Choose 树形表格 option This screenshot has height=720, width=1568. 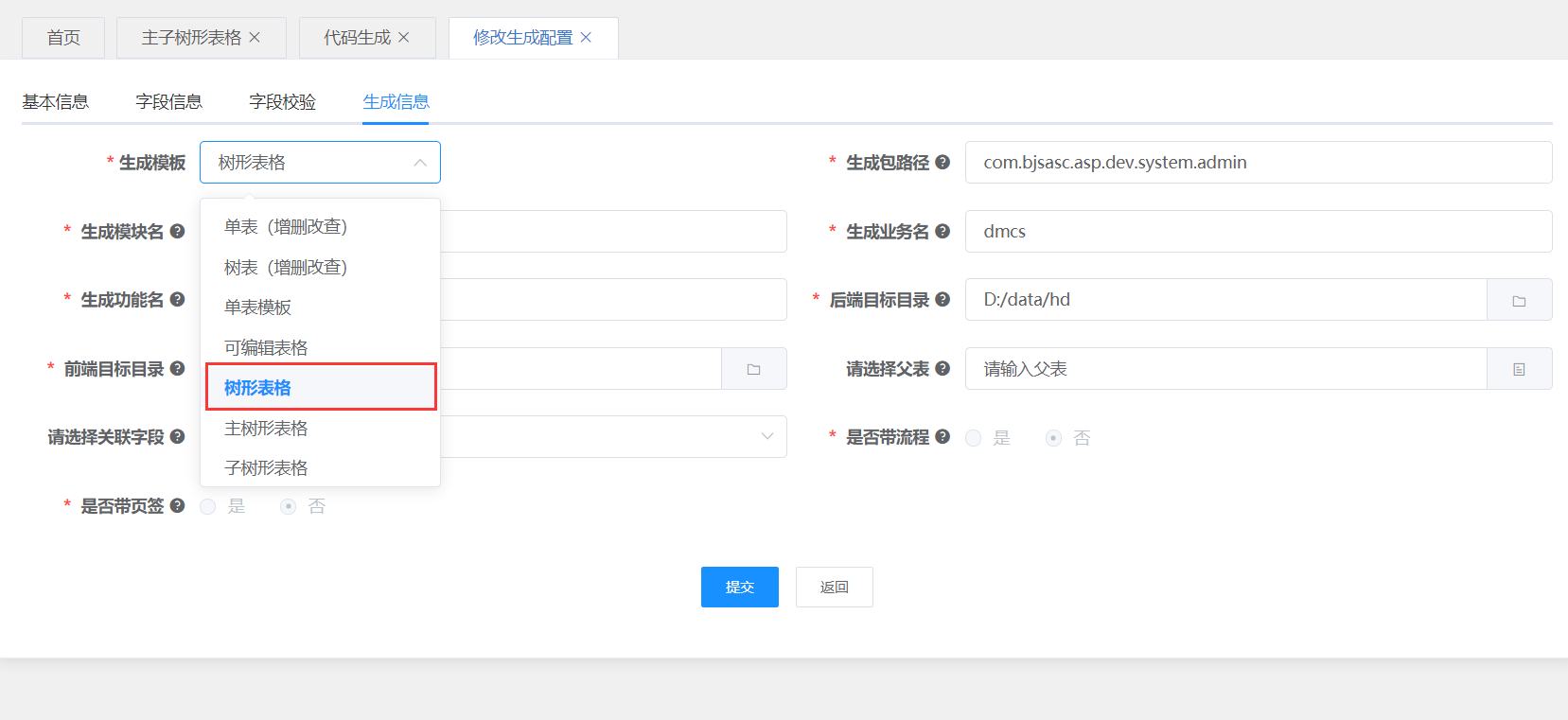[321, 388]
